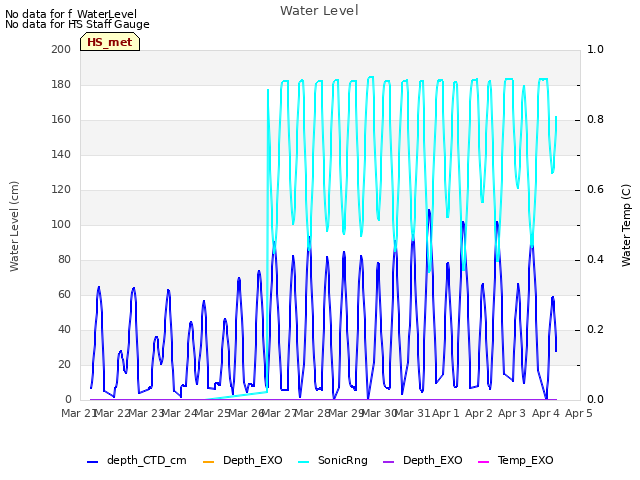Click the purple Depth_EXO legend swatch
Viewport: 640px width, 480px height.
pos(389,462)
